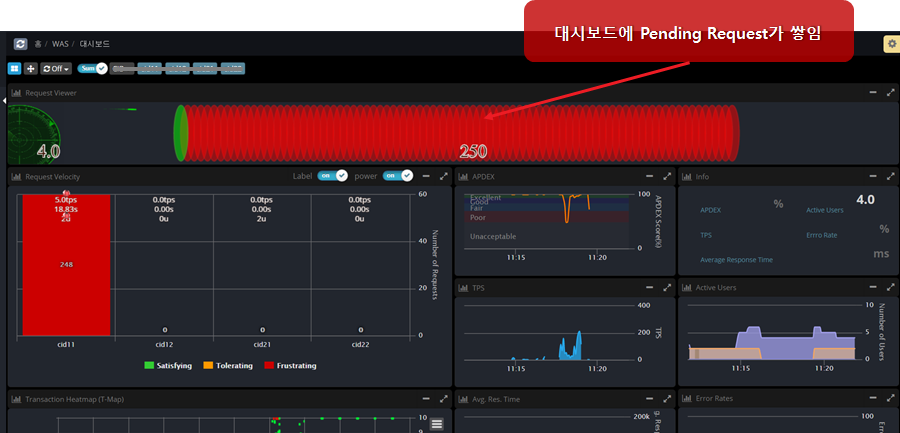
Task: Click the blue grid layout icon
Action: click(14, 69)
